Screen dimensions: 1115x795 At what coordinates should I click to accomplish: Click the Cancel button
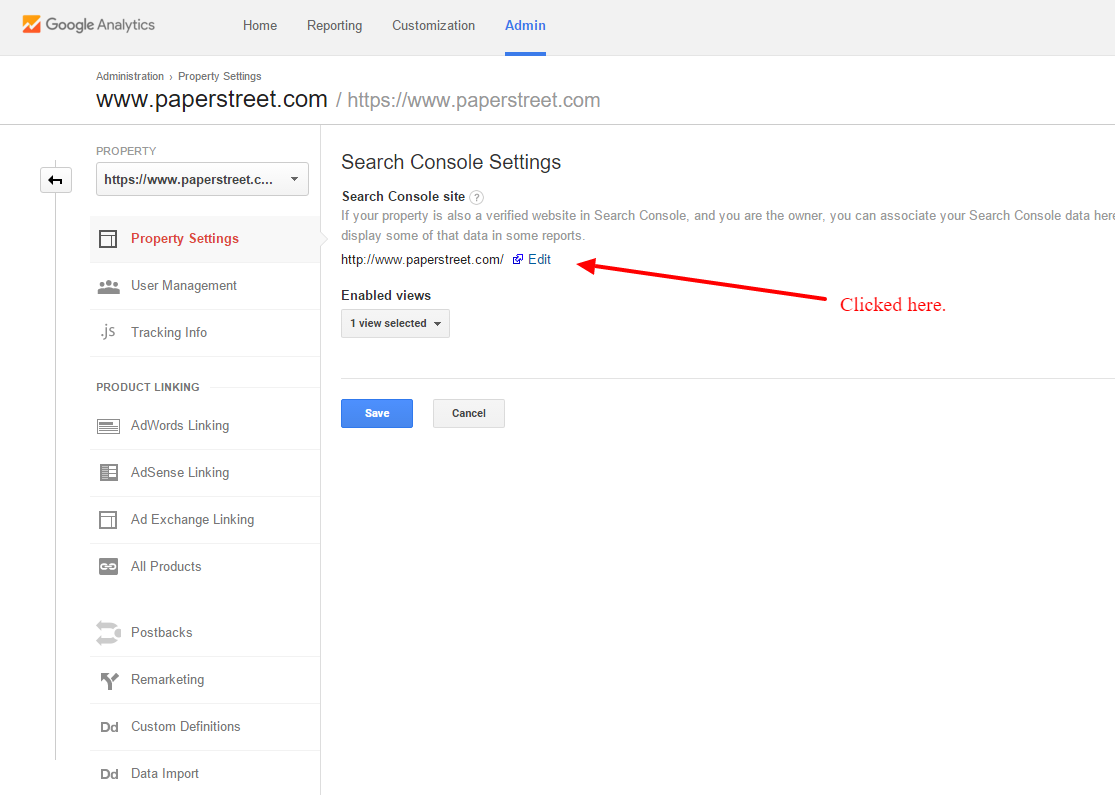pyautogui.click(x=469, y=413)
